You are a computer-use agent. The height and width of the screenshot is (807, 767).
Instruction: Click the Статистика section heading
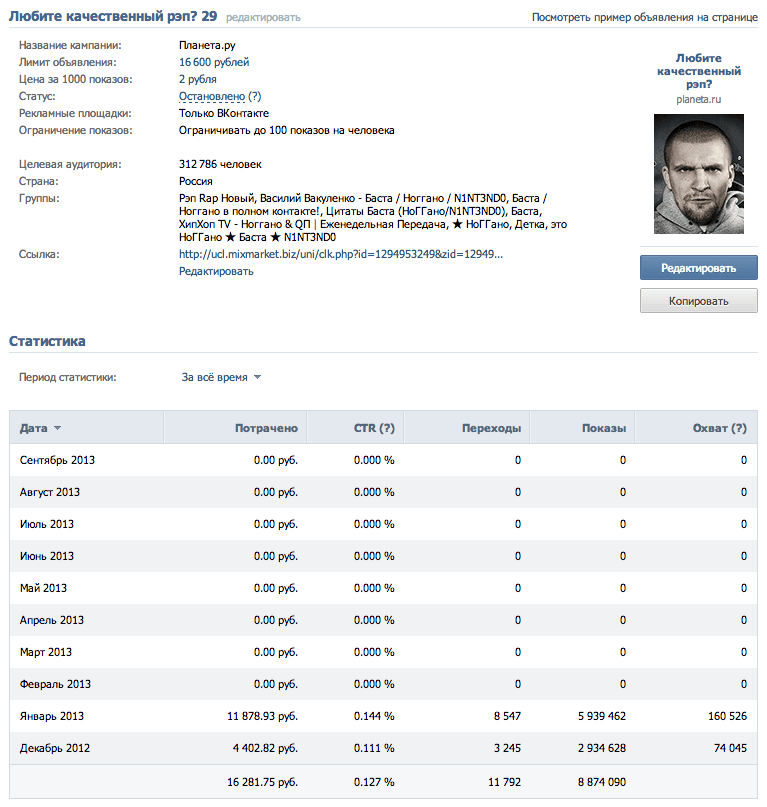[x=47, y=341]
